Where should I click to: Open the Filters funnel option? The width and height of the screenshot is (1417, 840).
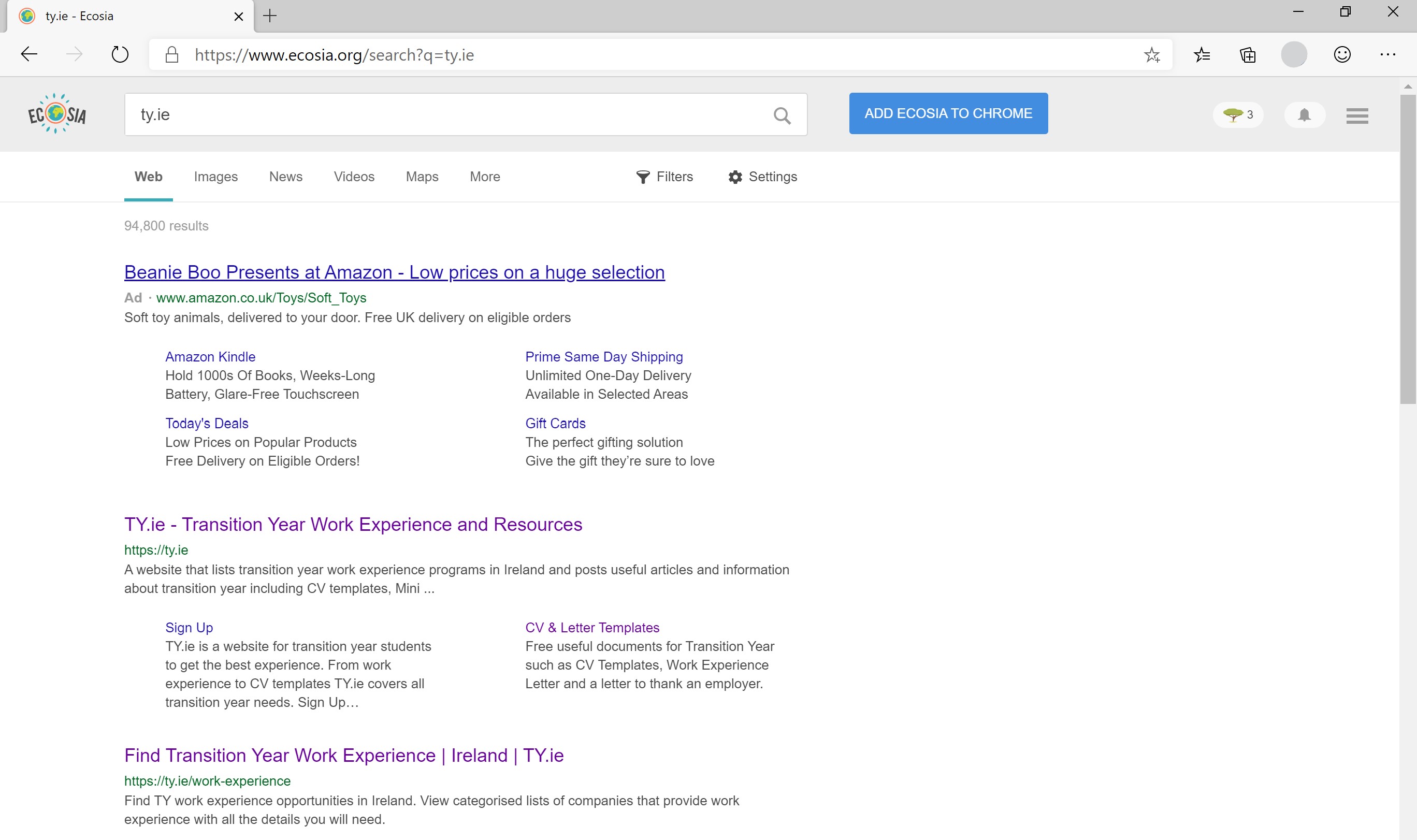click(664, 177)
